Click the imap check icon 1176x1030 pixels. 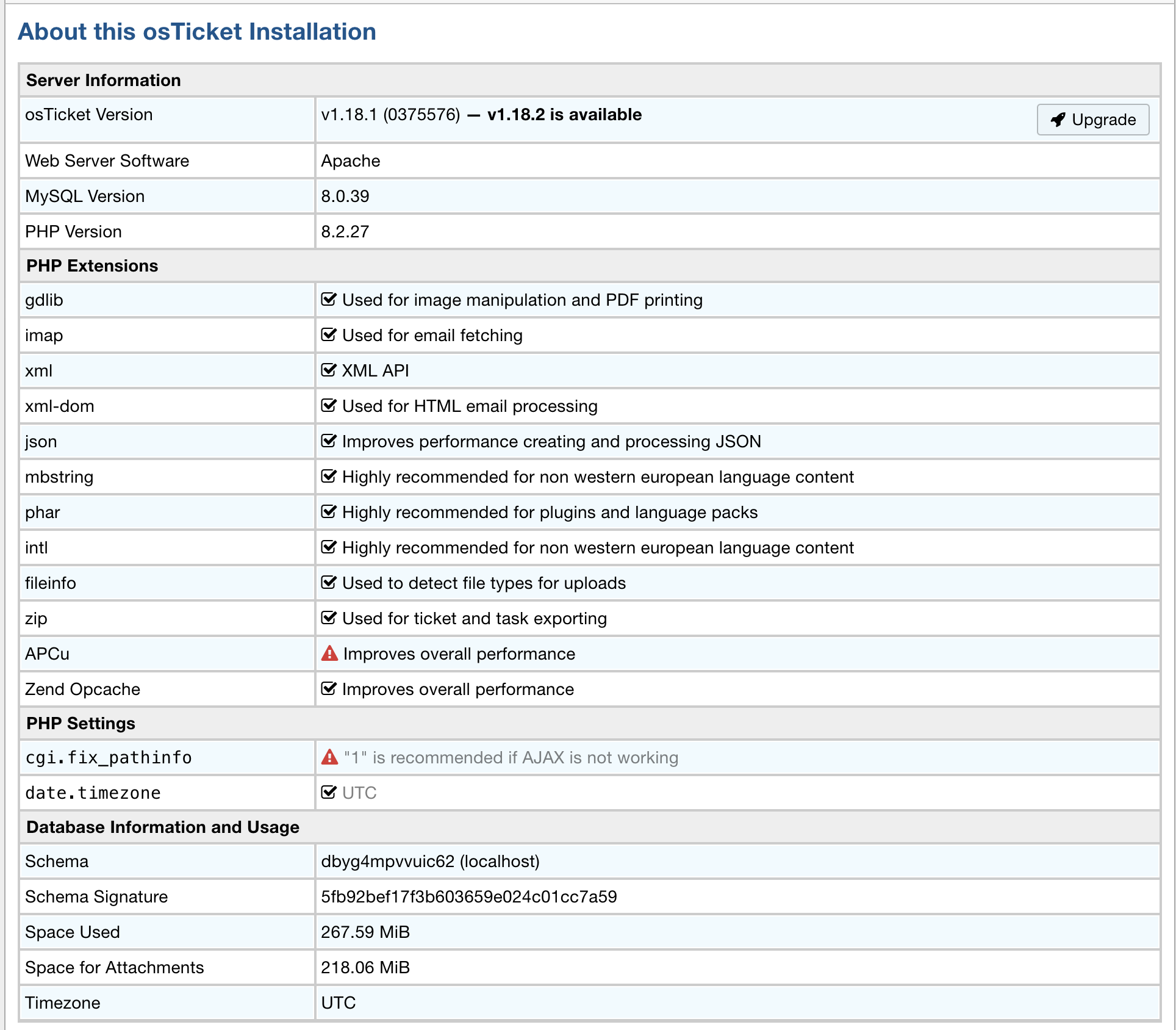coord(329,335)
